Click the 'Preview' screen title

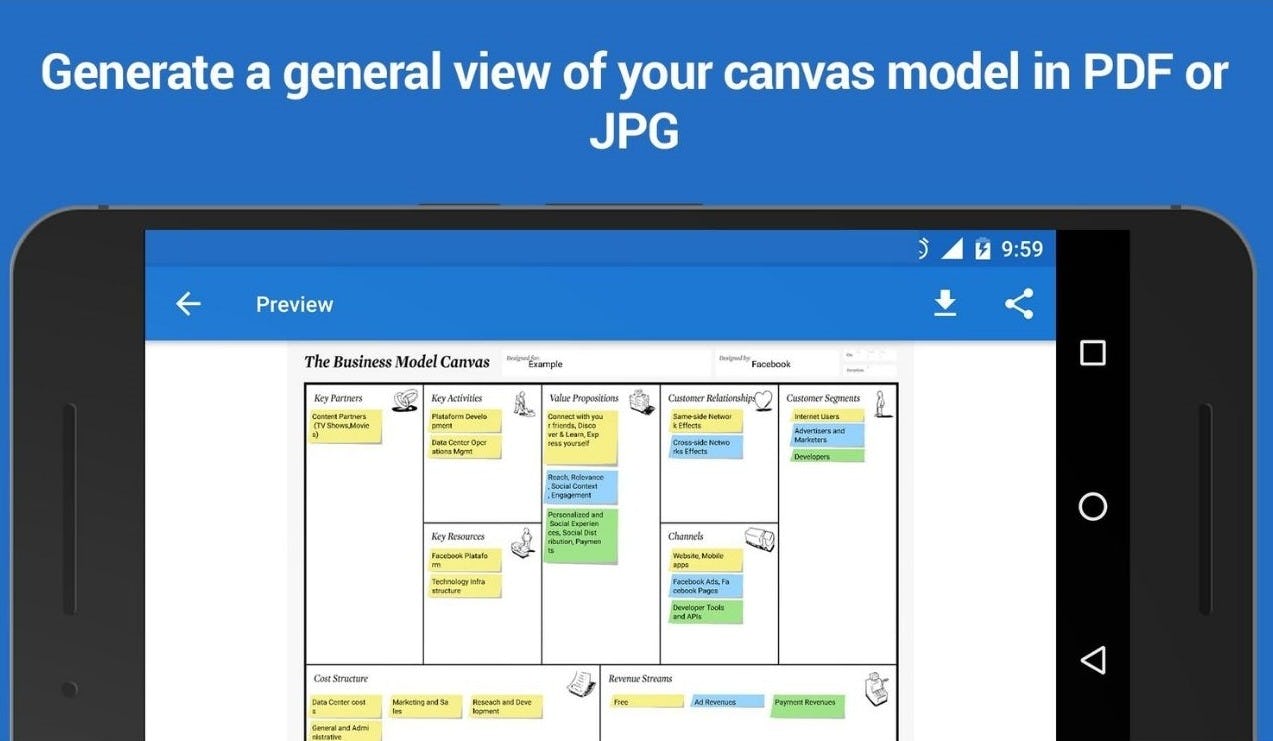click(294, 304)
